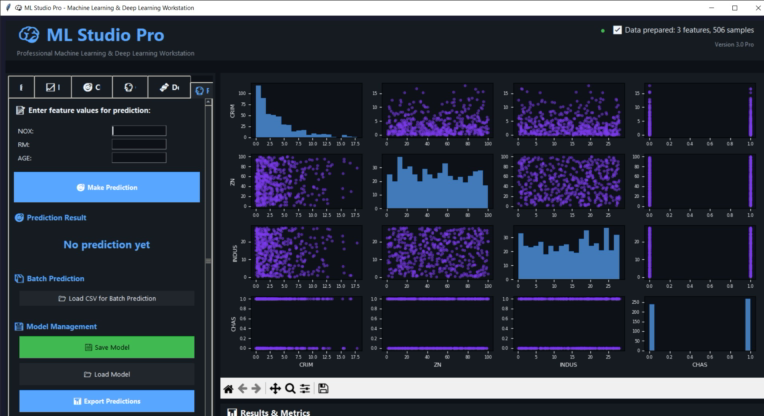Viewport: 764px width, 416px height.
Task: Click scatter plot of ZN (y) against CHAS (x)
Action: tap(699, 181)
